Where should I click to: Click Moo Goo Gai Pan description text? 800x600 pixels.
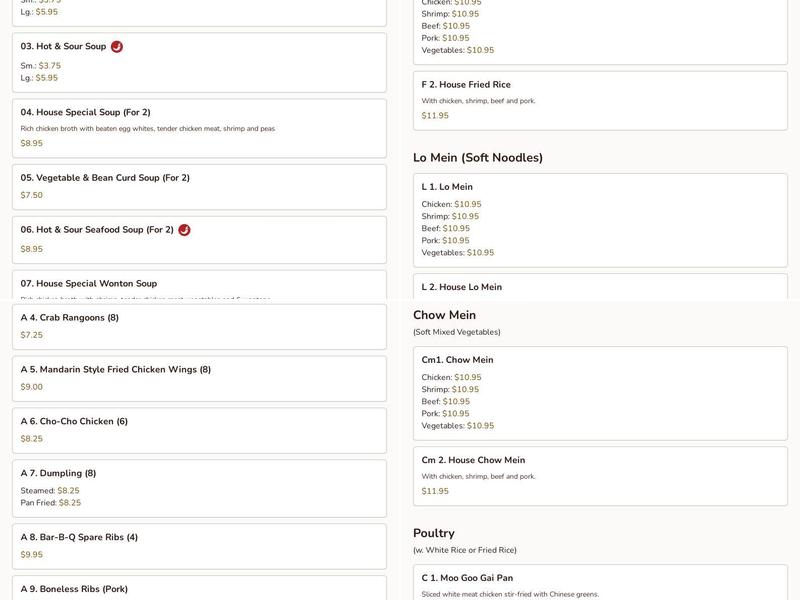[x=510, y=594]
